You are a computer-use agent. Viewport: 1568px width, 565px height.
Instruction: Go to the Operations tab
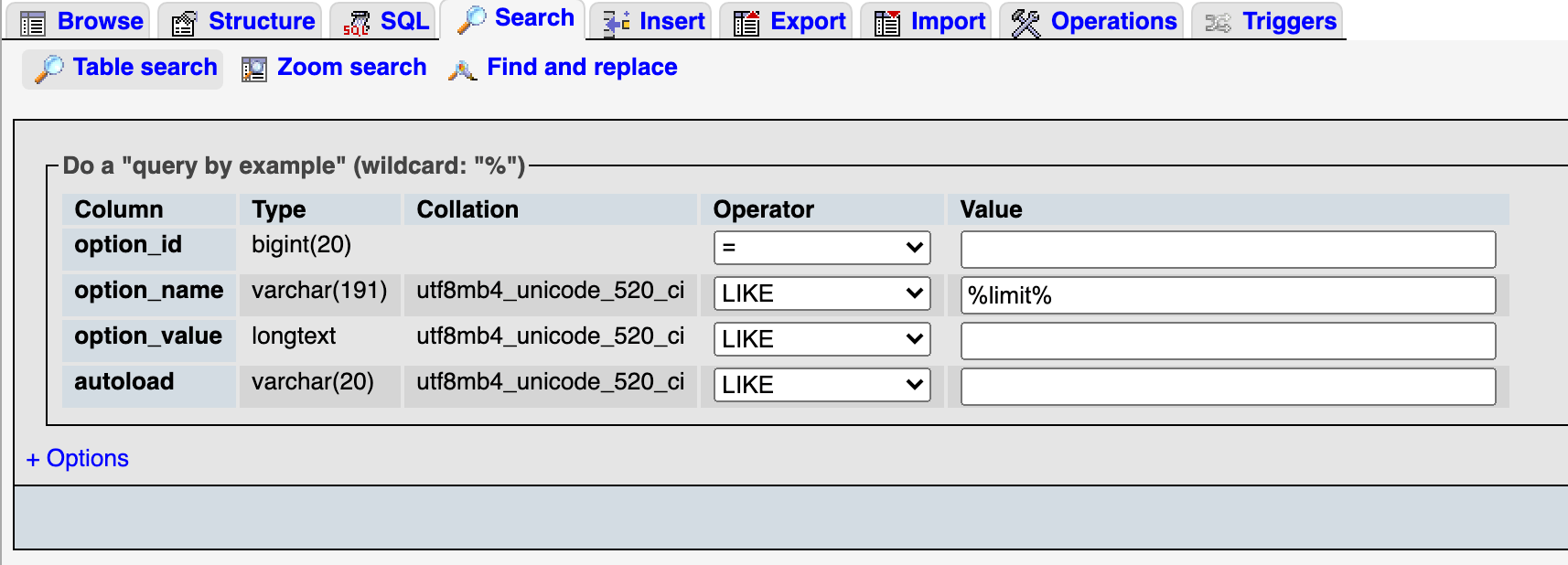[x=1091, y=22]
